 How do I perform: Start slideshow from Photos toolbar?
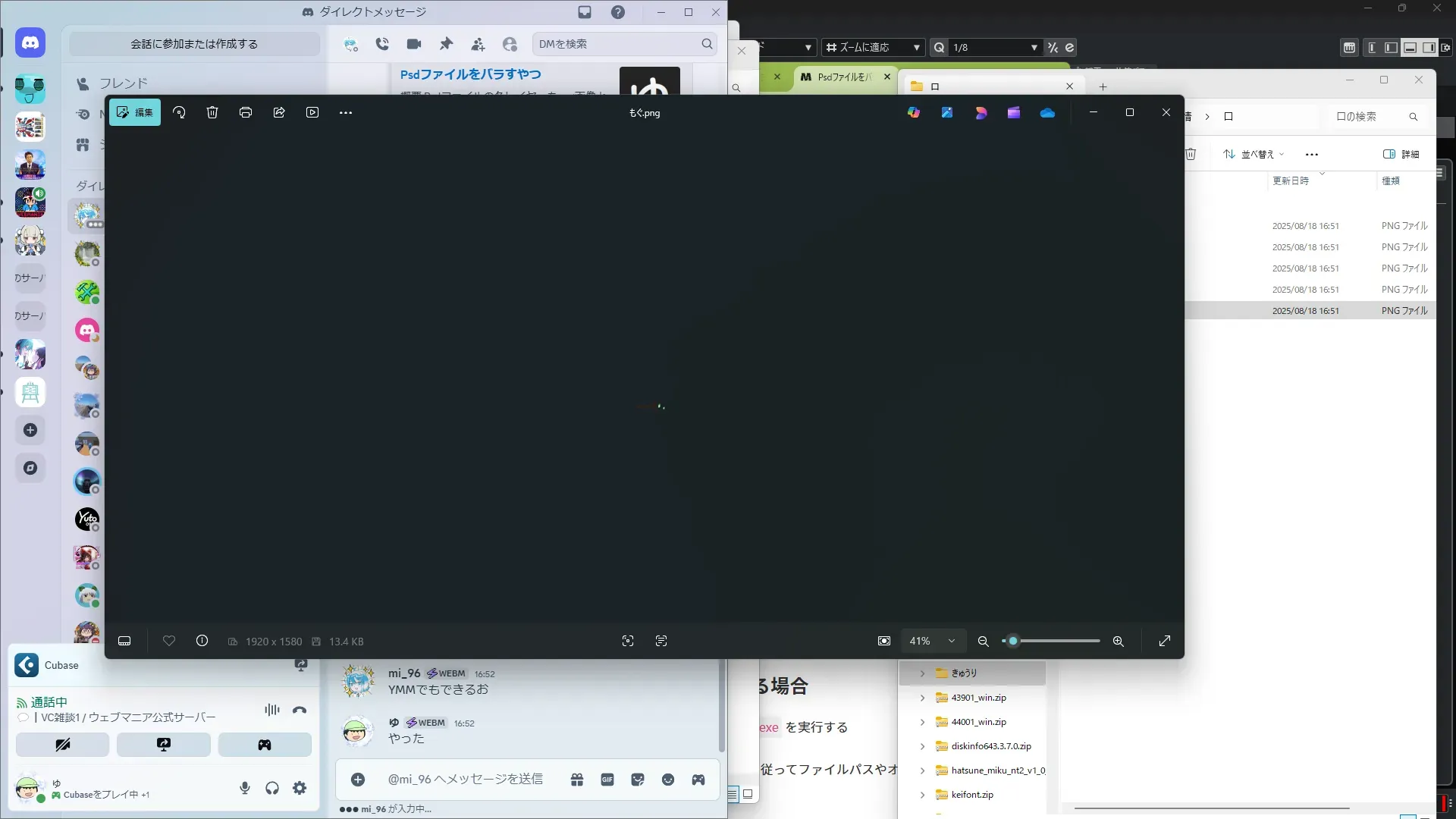click(312, 112)
